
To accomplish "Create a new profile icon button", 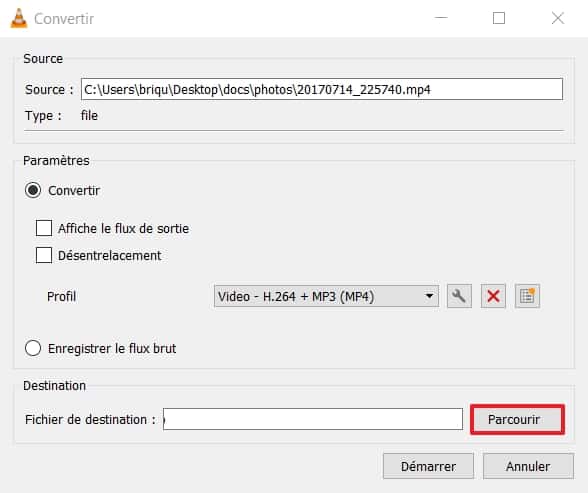I will tap(527, 296).
